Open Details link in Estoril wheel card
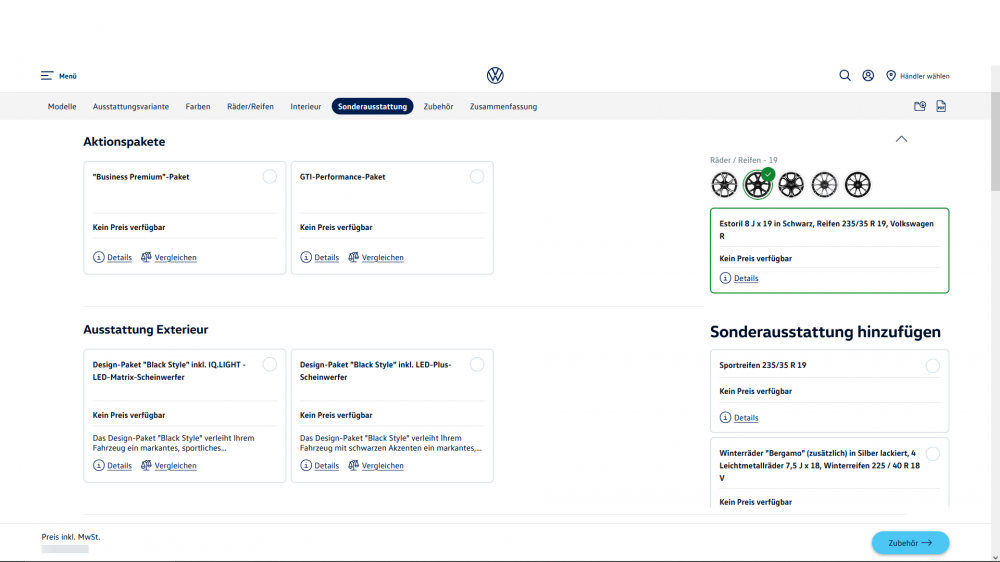The width and height of the screenshot is (1000, 562). pos(746,278)
